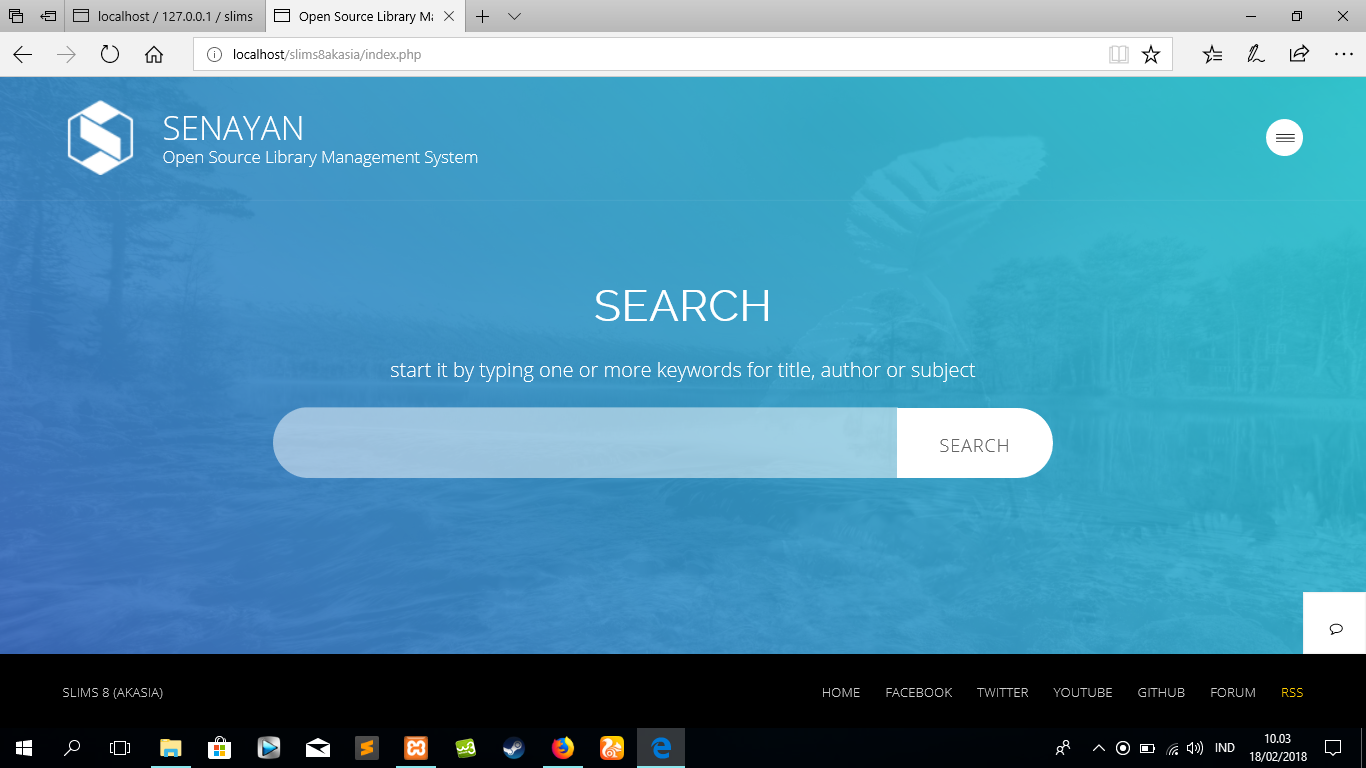Open the FACEBOOK footer link
Viewport: 1366px width, 768px height.
coord(918,692)
